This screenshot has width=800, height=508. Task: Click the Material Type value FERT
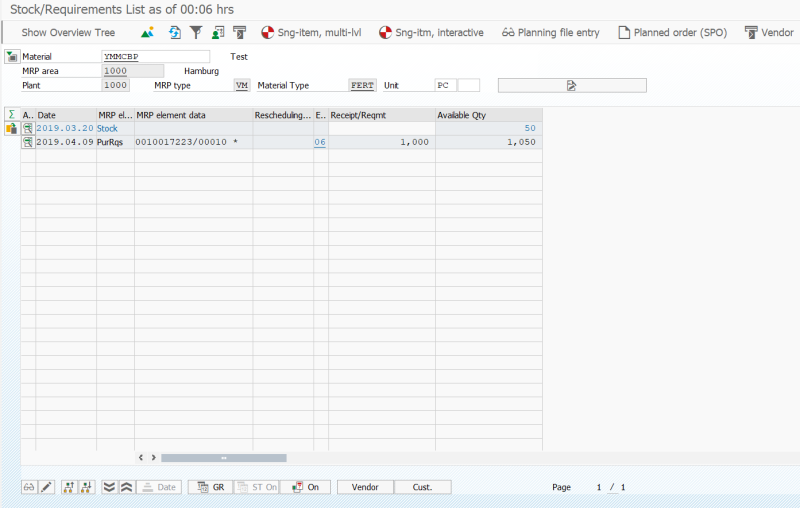[362, 85]
